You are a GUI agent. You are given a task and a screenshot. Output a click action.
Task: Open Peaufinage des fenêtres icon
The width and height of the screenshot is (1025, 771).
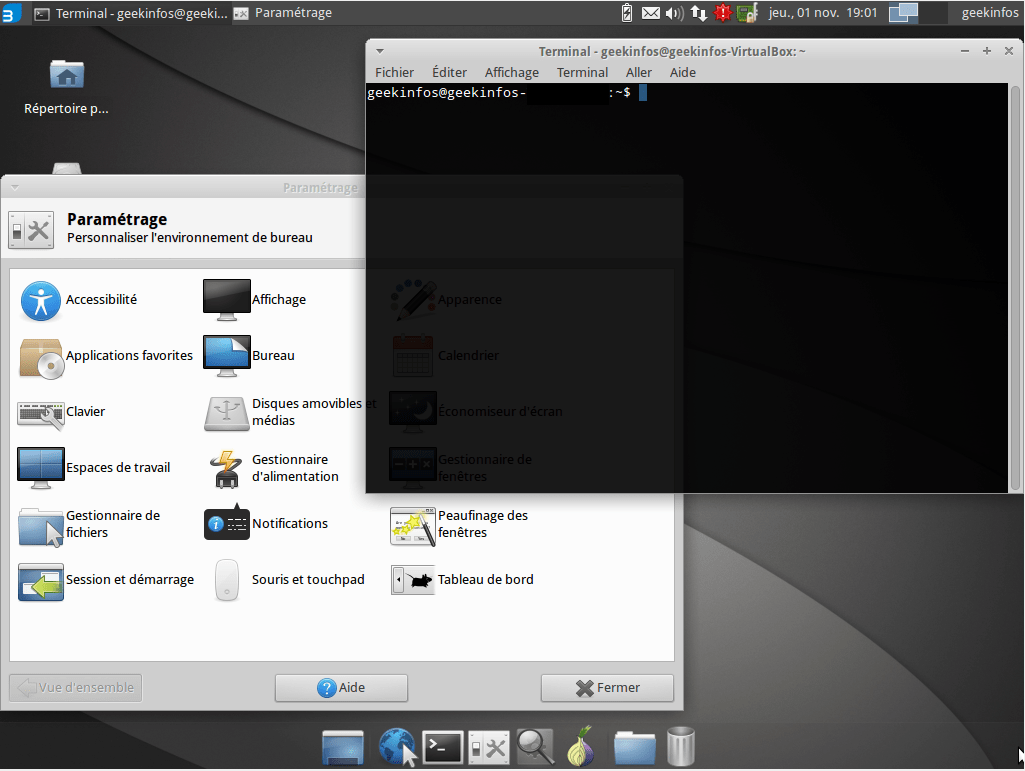point(412,526)
